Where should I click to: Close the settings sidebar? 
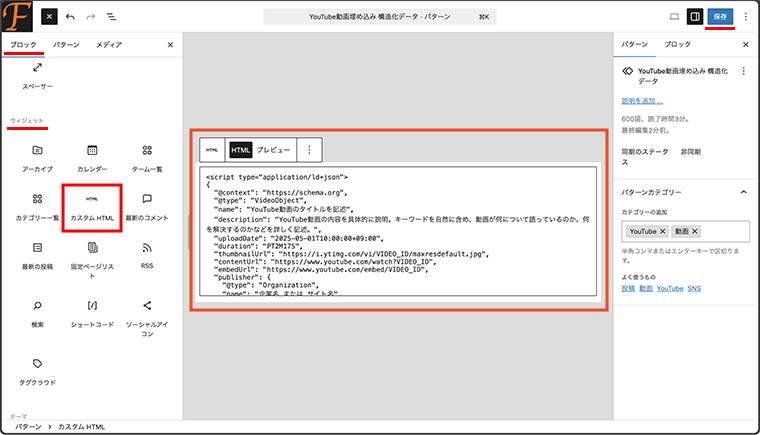coord(745,45)
